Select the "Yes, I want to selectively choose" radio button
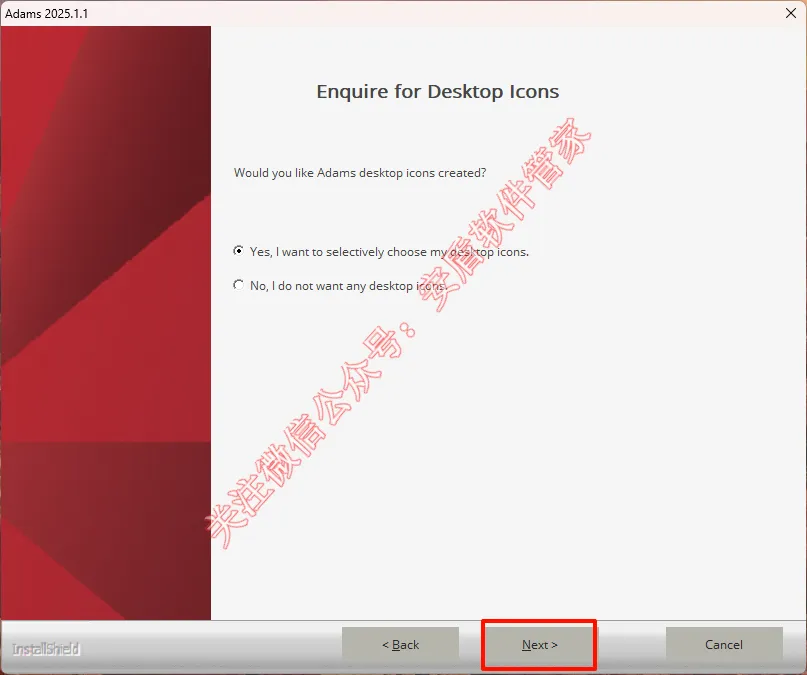 point(238,251)
